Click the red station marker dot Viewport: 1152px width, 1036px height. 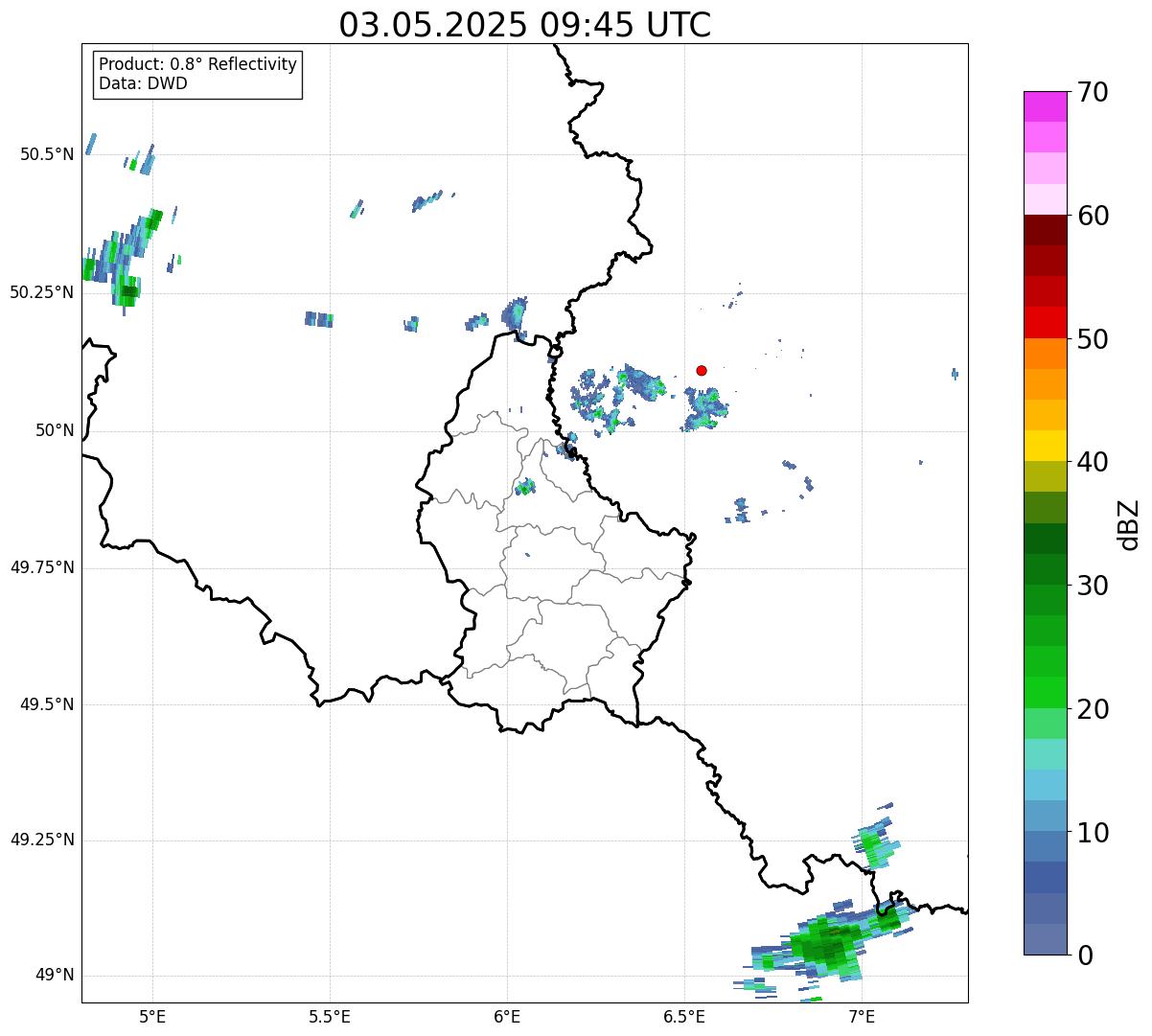[702, 370]
